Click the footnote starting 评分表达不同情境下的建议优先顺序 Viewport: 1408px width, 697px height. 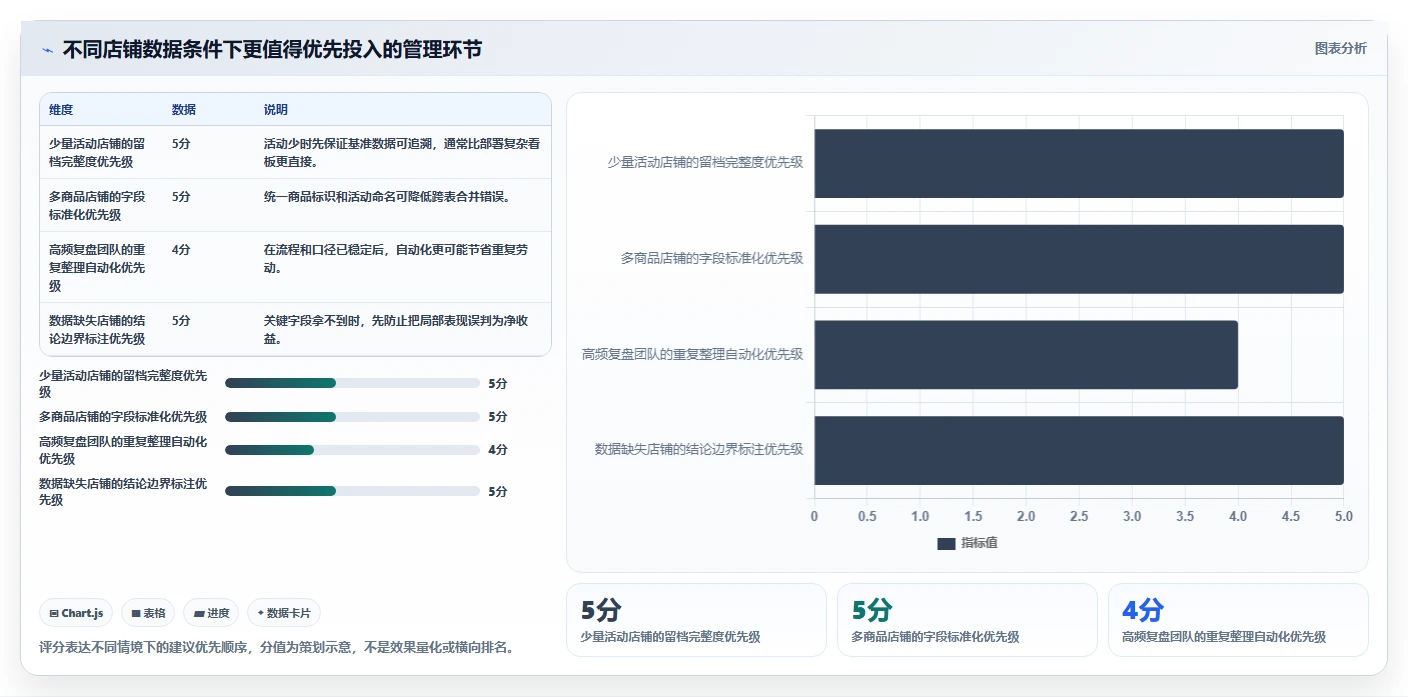tap(278, 647)
